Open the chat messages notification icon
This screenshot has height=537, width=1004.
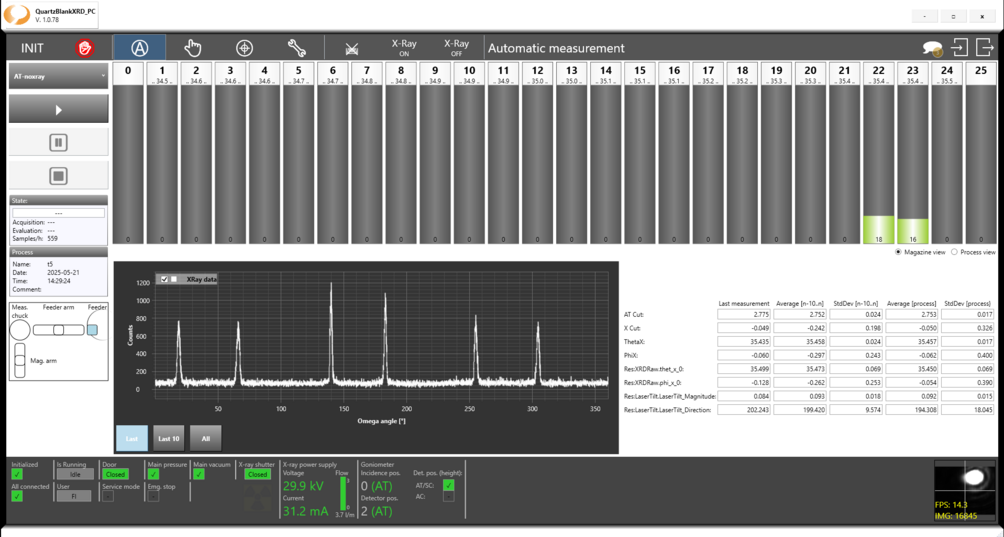932,48
